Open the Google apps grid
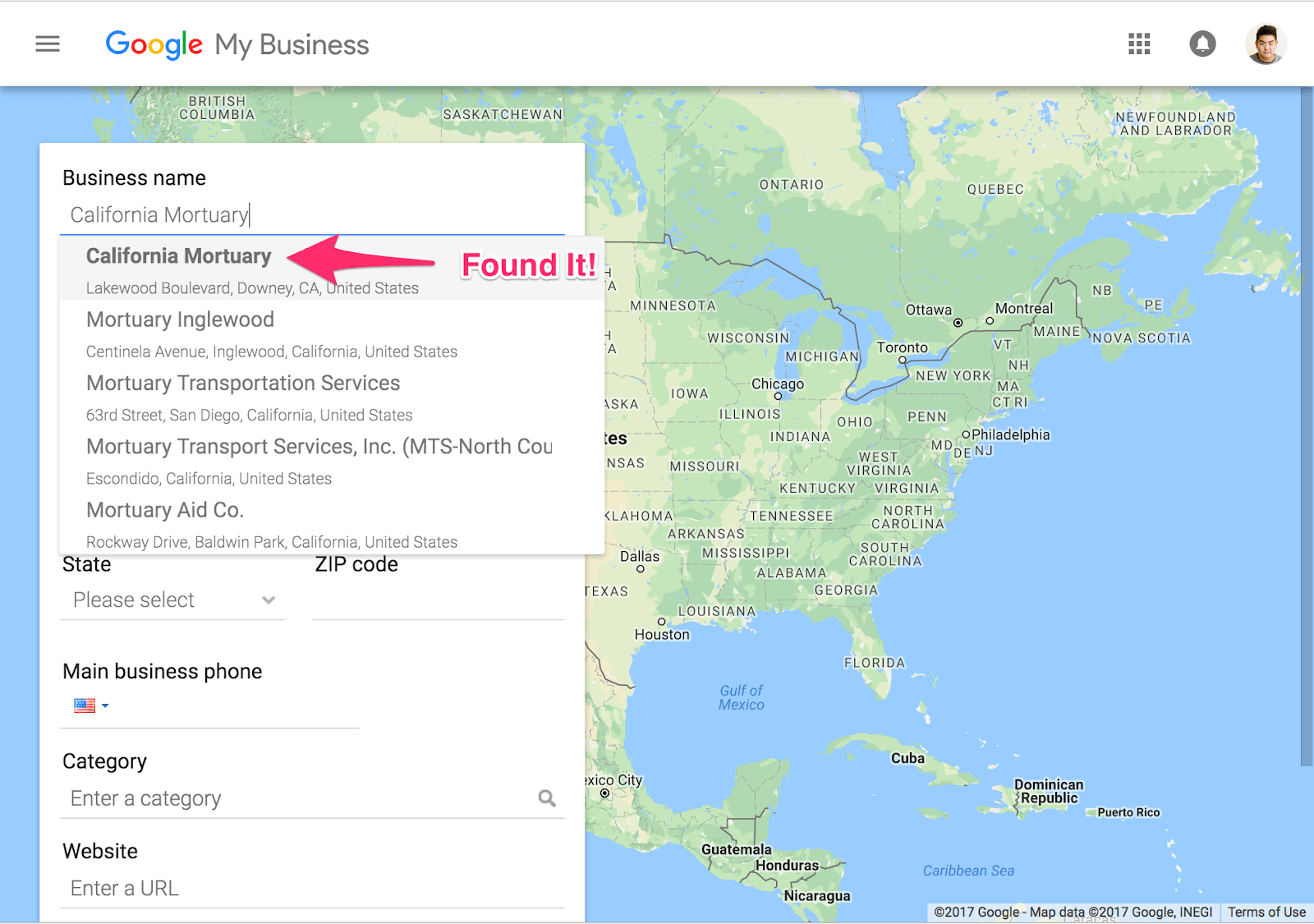 coord(1139,44)
